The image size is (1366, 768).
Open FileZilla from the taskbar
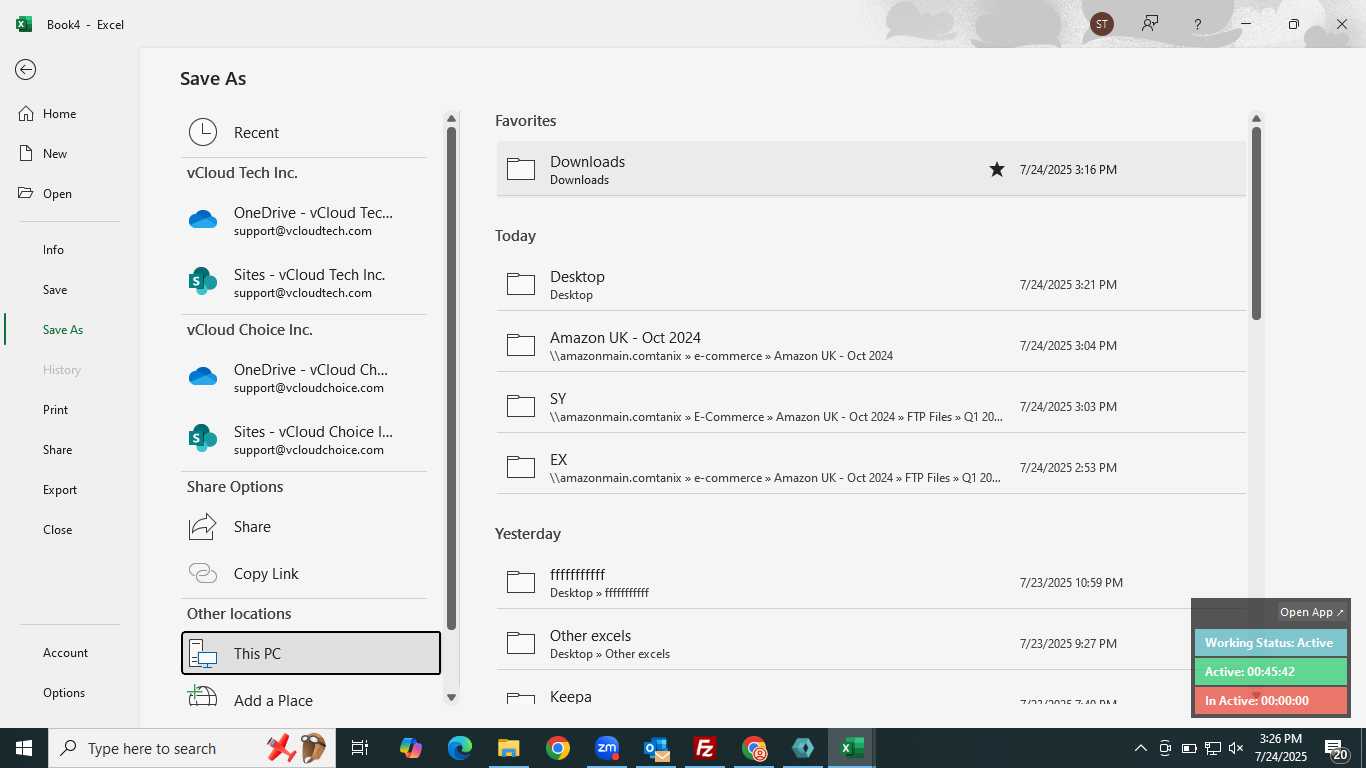pyautogui.click(x=705, y=748)
